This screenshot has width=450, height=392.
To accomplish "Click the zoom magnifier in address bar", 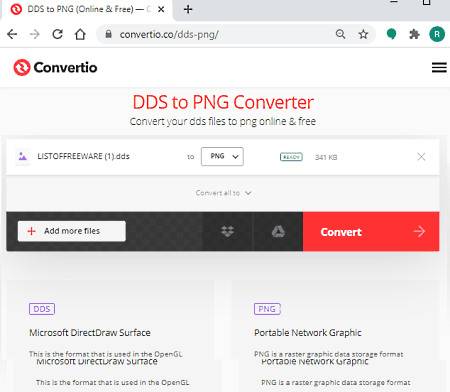I will coord(340,34).
